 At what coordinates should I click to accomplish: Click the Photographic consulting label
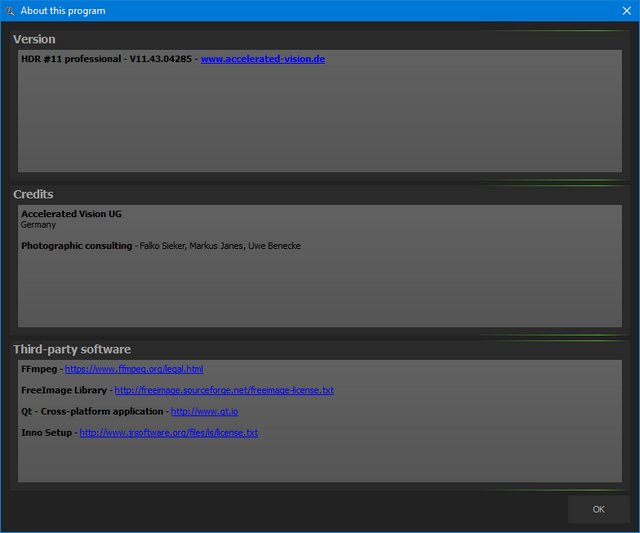(x=76, y=246)
